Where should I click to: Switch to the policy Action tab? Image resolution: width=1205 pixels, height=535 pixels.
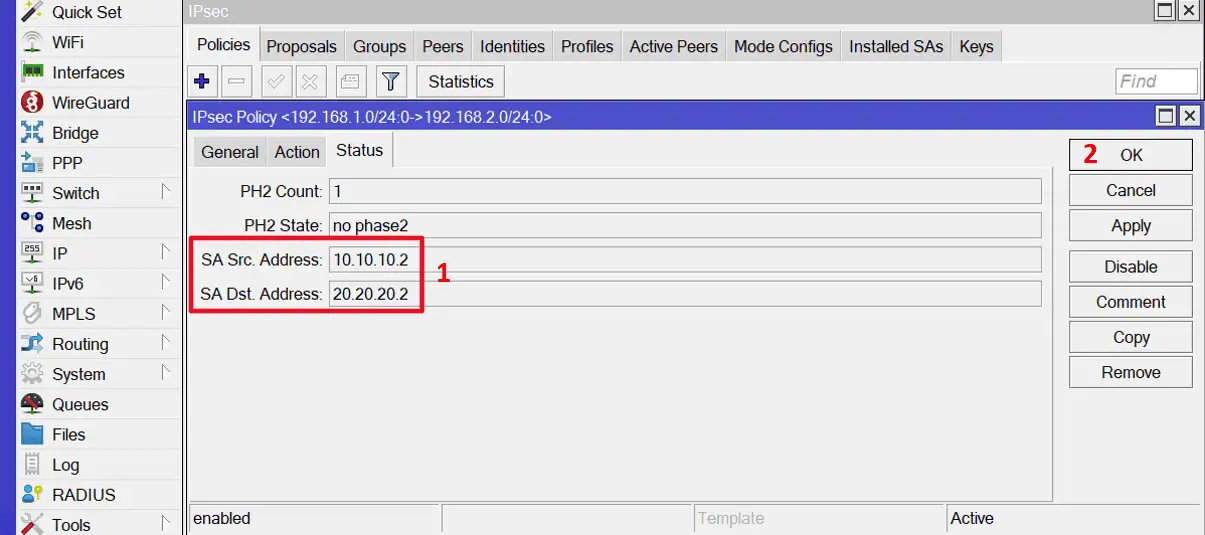click(297, 152)
